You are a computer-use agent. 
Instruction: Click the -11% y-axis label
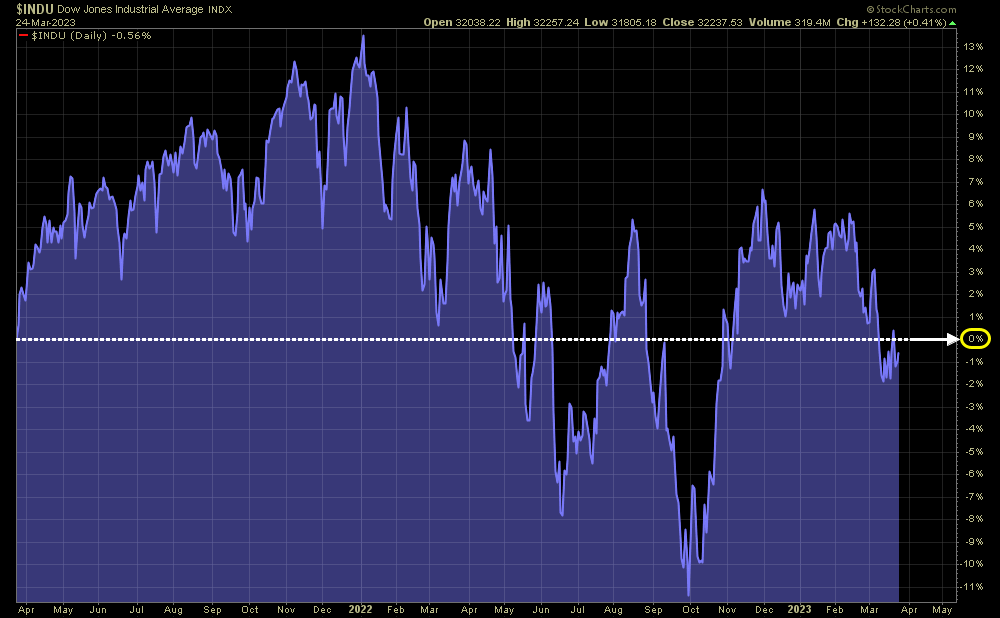tap(972, 587)
